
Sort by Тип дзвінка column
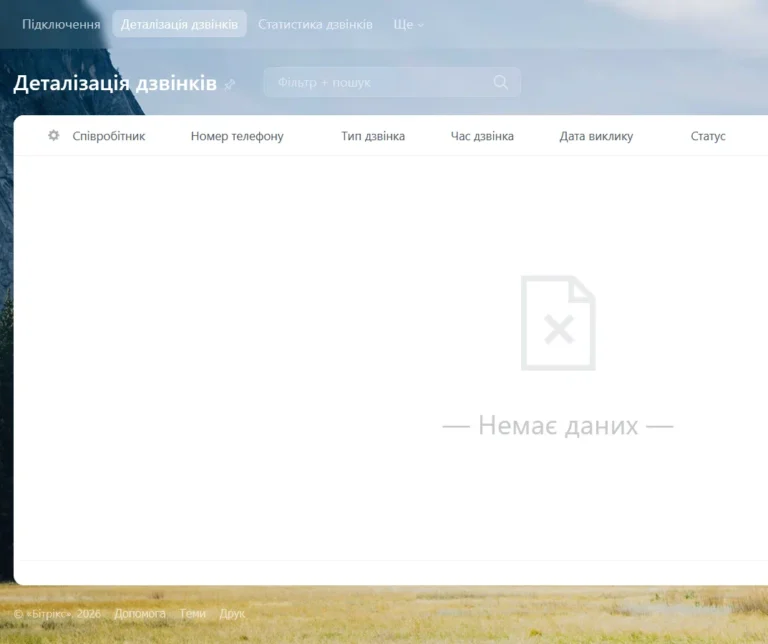[373, 136]
